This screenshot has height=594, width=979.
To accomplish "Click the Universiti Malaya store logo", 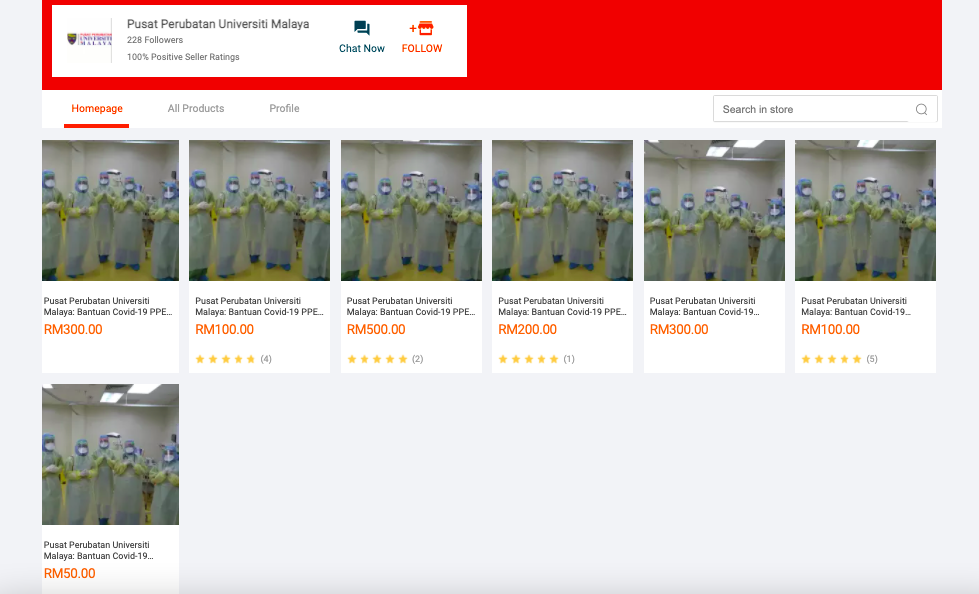I will coord(89,39).
